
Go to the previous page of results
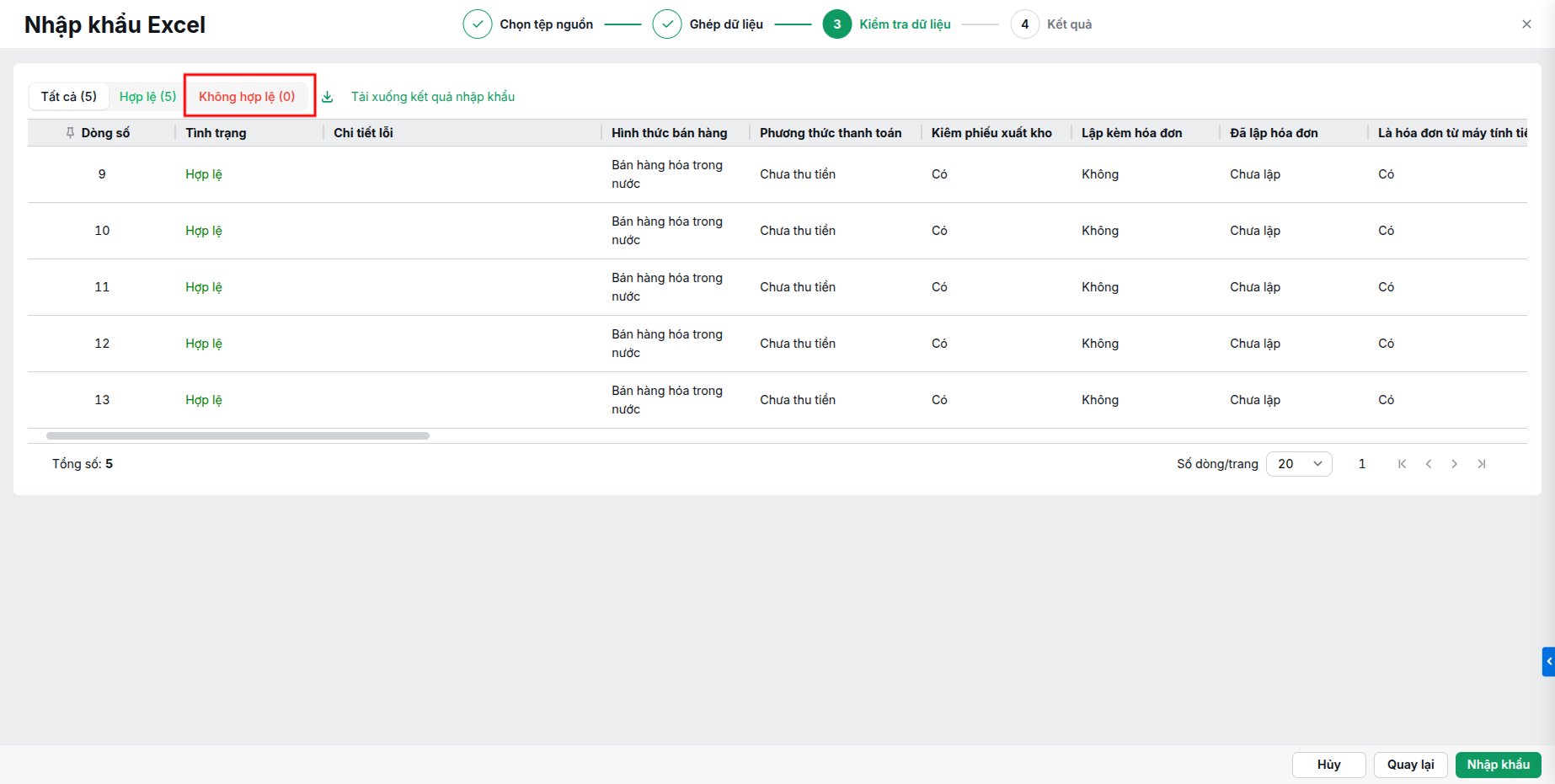[1429, 464]
